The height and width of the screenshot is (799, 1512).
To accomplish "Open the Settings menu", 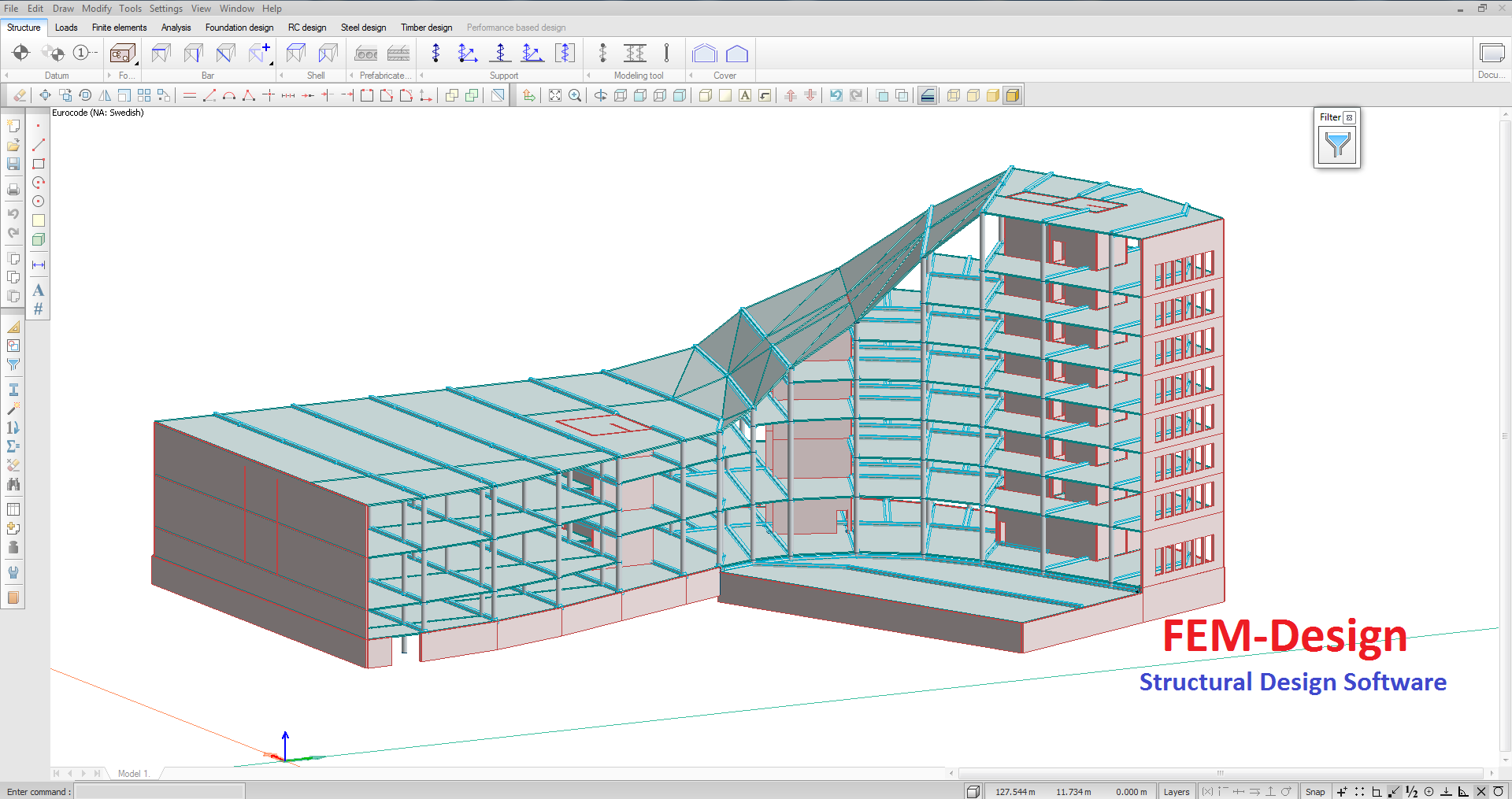I will (166, 9).
